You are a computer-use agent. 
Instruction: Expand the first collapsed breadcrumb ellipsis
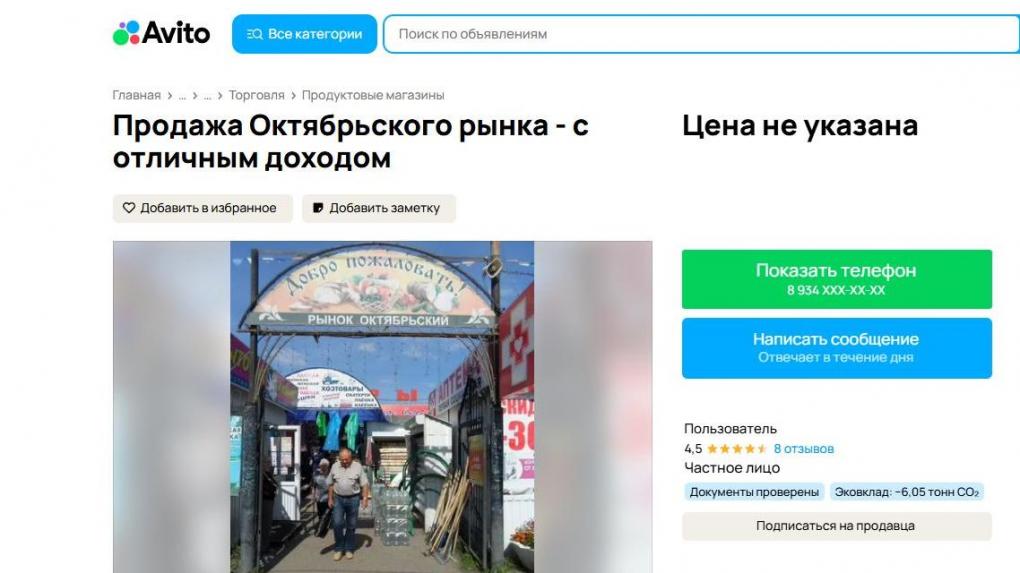182,95
